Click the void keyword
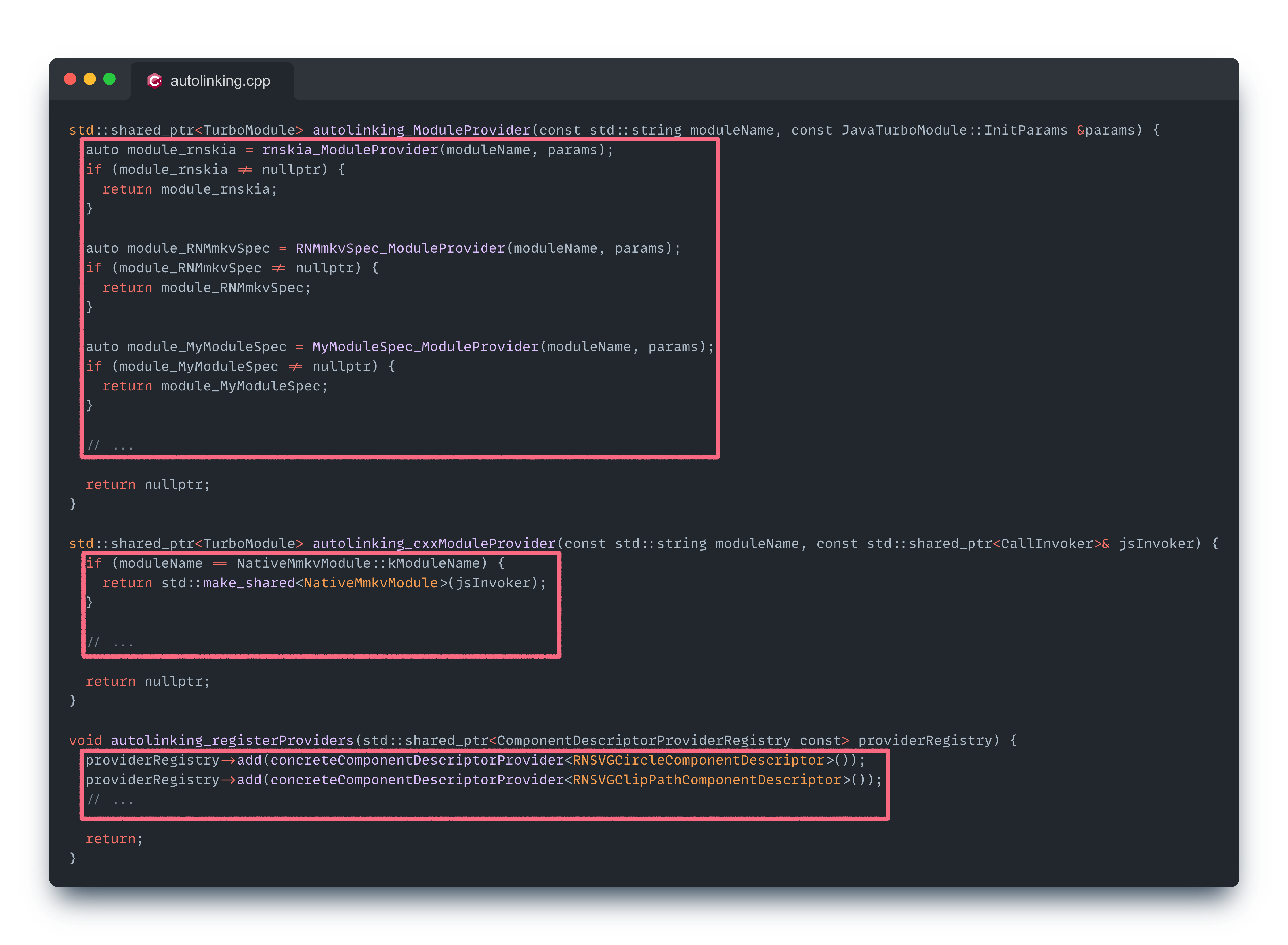This screenshot has height=945, width=1288. [85, 740]
